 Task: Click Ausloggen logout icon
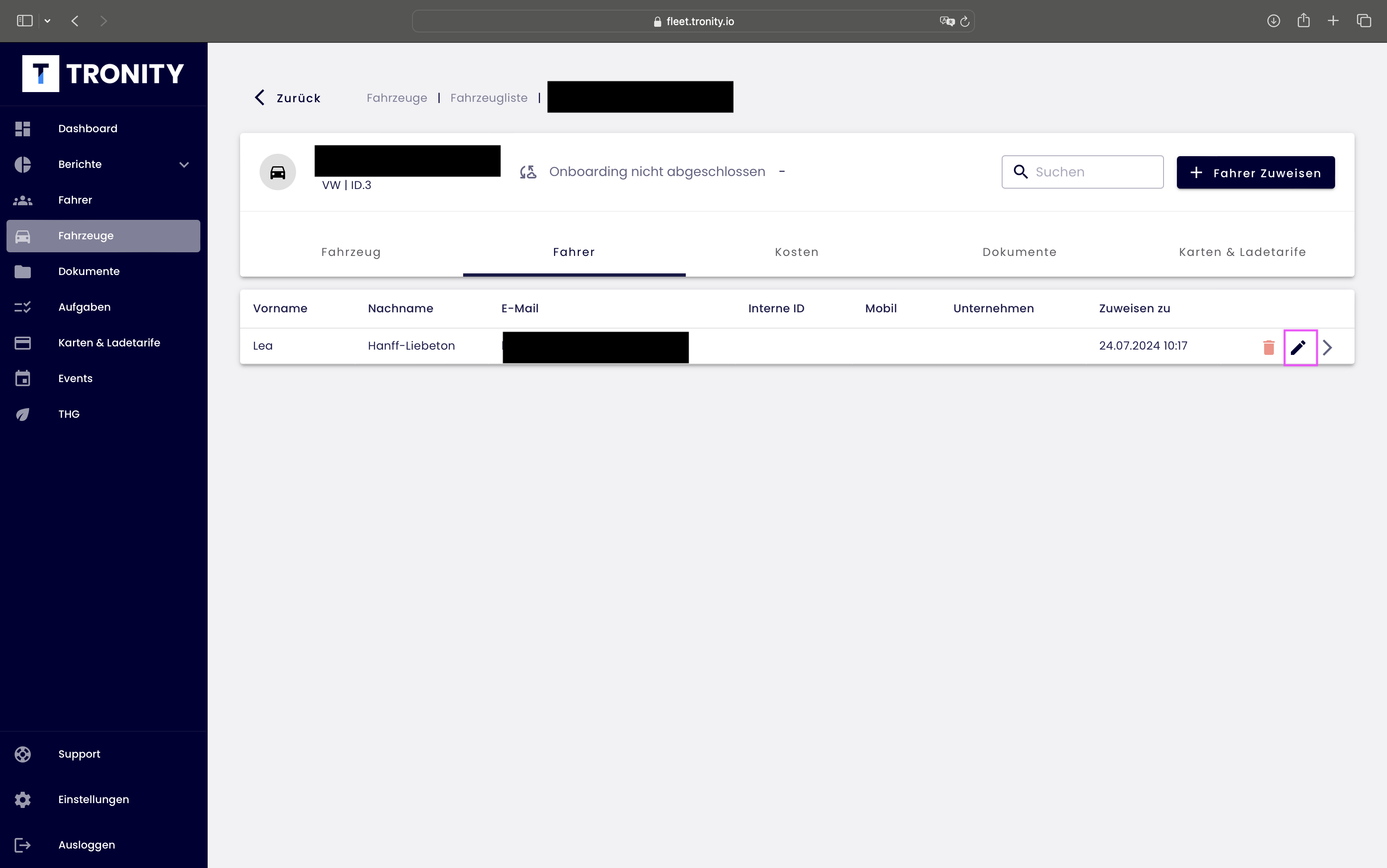click(23, 845)
